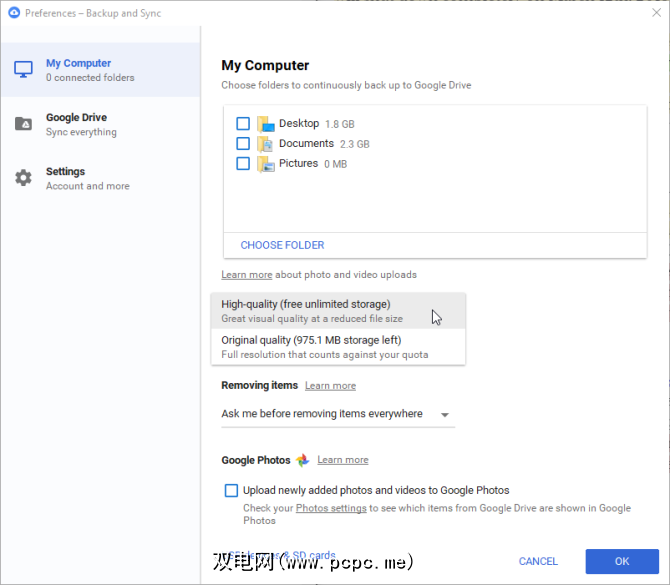Switch to the Settings tab
670x585 pixels.
click(100, 178)
